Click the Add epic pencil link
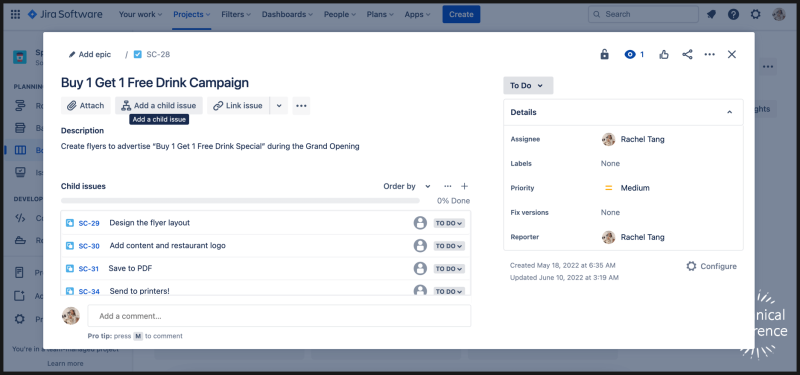 coord(90,54)
